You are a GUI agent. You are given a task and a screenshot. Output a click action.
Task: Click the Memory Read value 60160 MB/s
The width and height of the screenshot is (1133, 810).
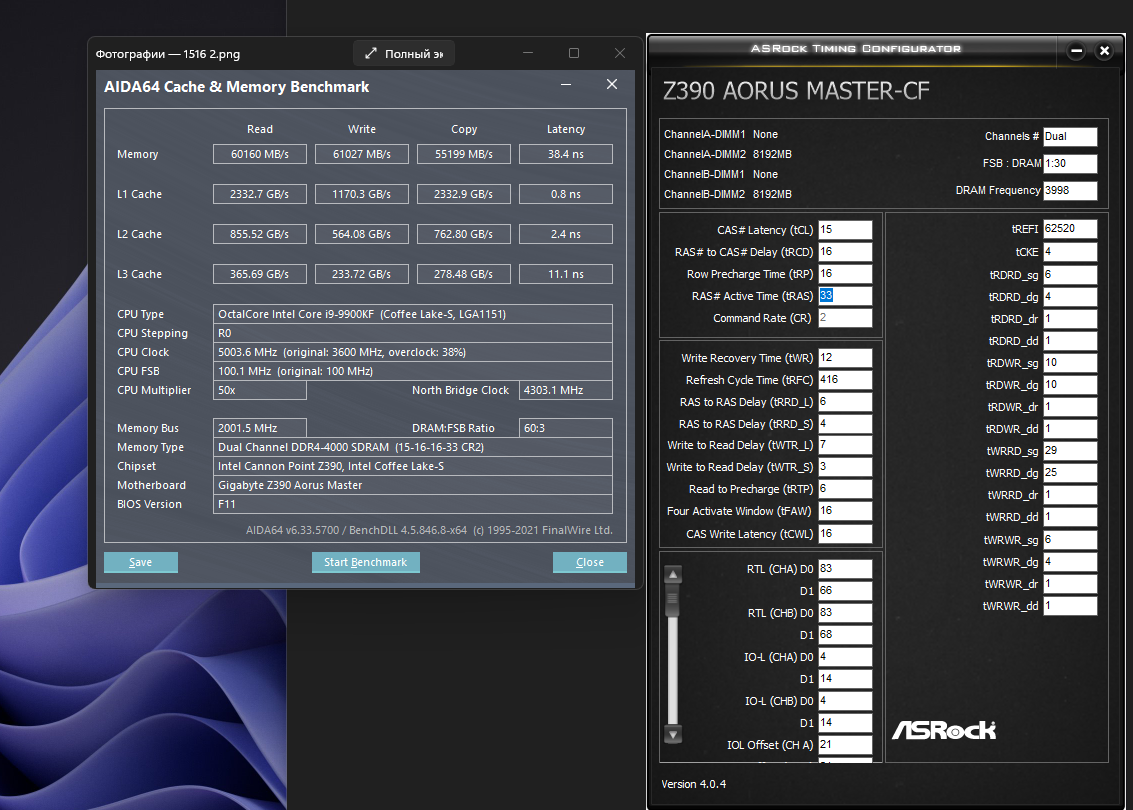(x=259, y=154)
